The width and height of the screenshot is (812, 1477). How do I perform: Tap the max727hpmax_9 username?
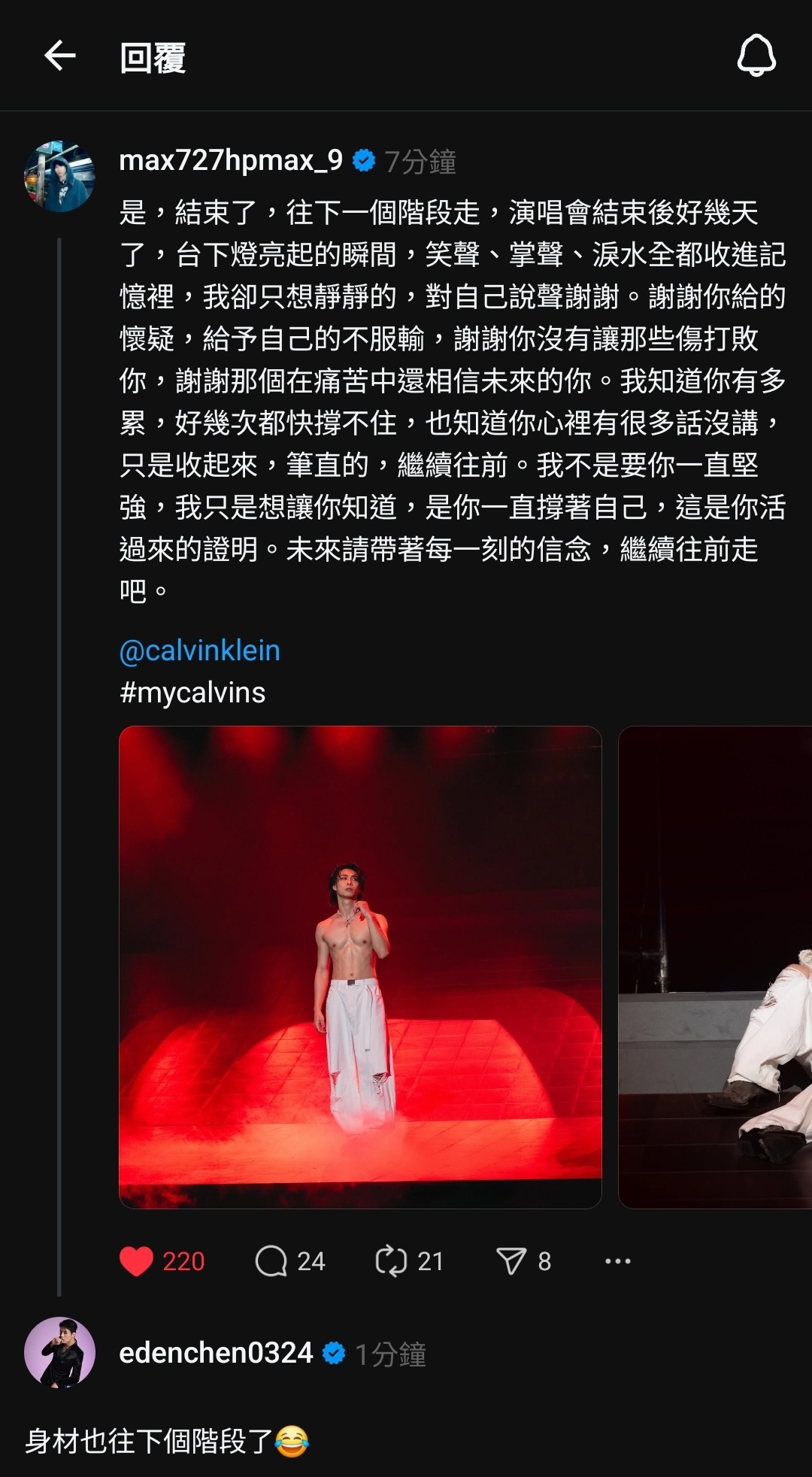click(231, 160)
